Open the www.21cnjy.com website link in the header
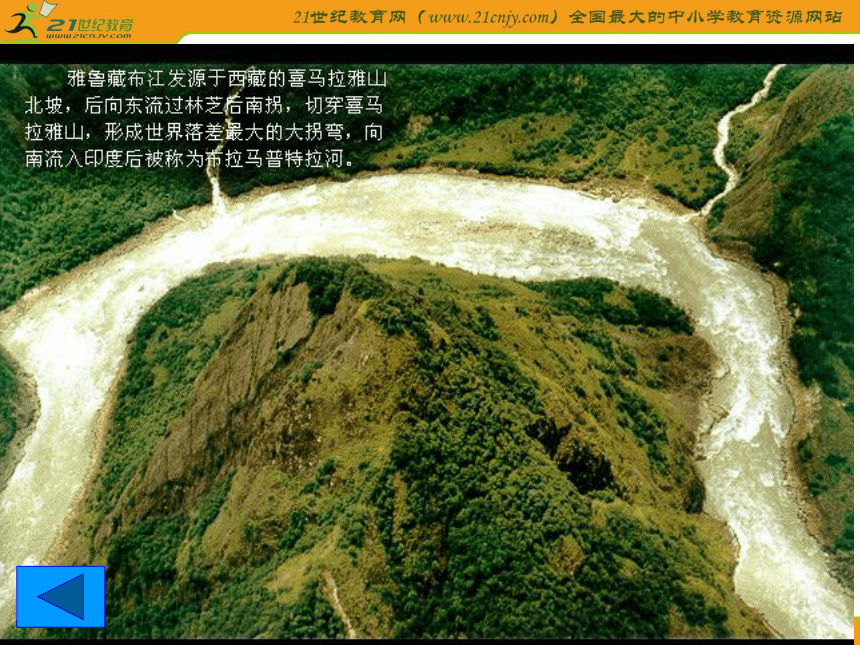860x645 pixels. point(489,18)
